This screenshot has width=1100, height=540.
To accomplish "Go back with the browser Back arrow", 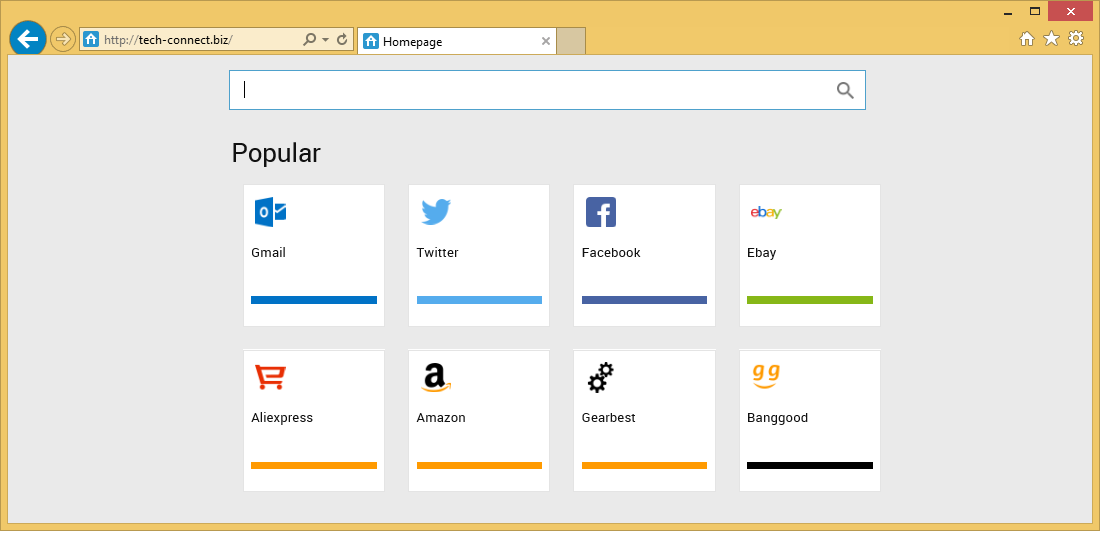I will [x=28, y=39].
